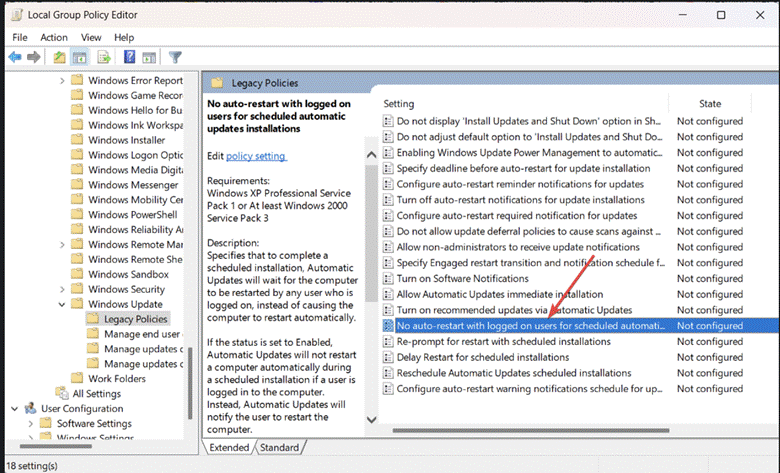Click description pane scroll up arrow
This screenshot has height=473, width=780.
click(x=371, y=155)
